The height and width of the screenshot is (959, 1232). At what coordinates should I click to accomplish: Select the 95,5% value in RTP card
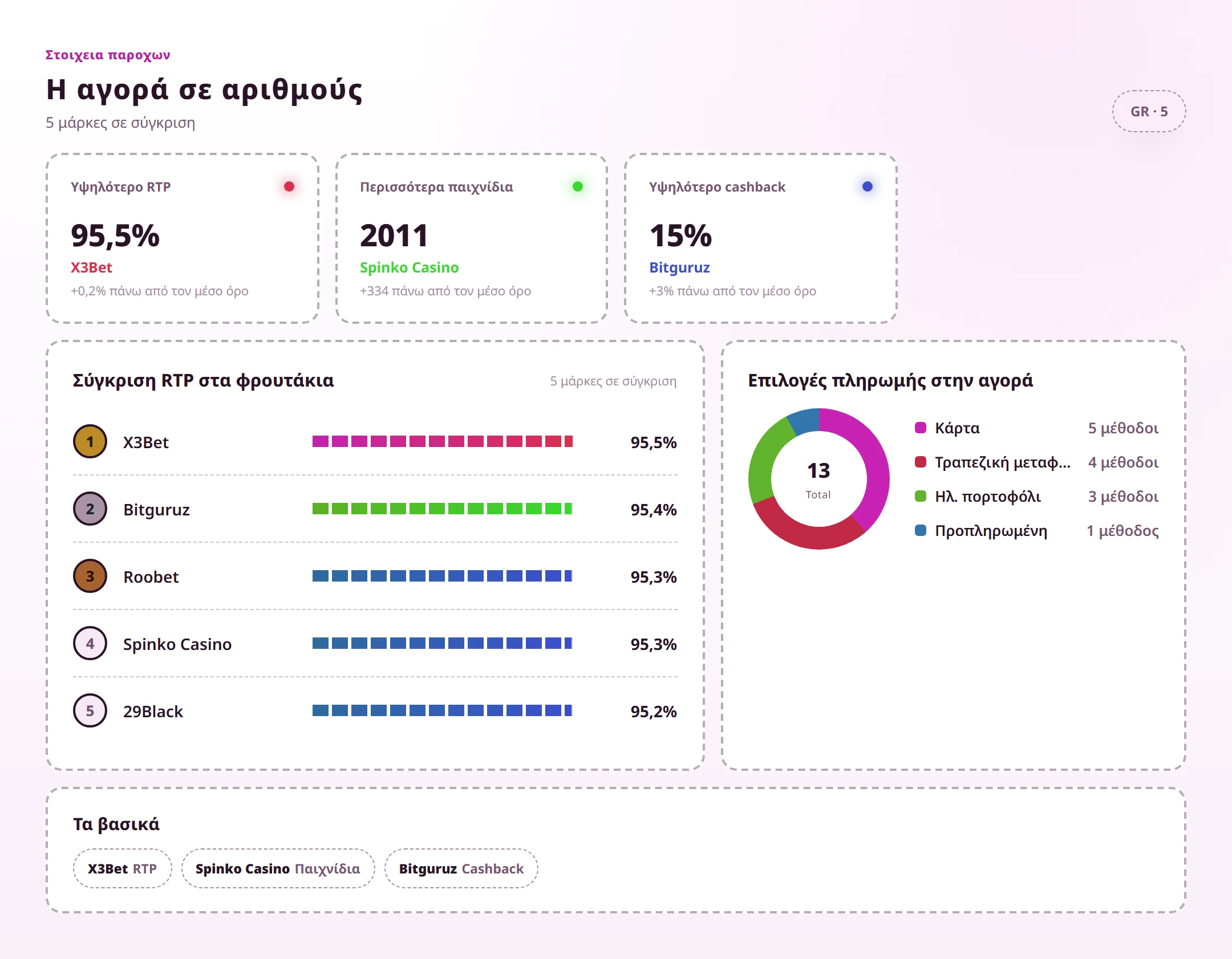[115, 236]
